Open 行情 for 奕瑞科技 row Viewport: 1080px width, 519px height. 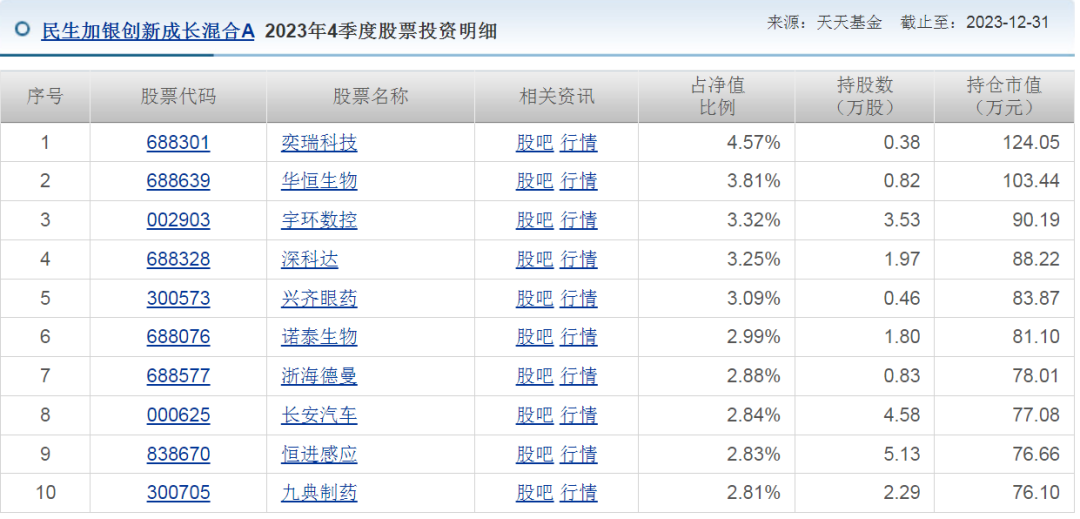[579, 142]
